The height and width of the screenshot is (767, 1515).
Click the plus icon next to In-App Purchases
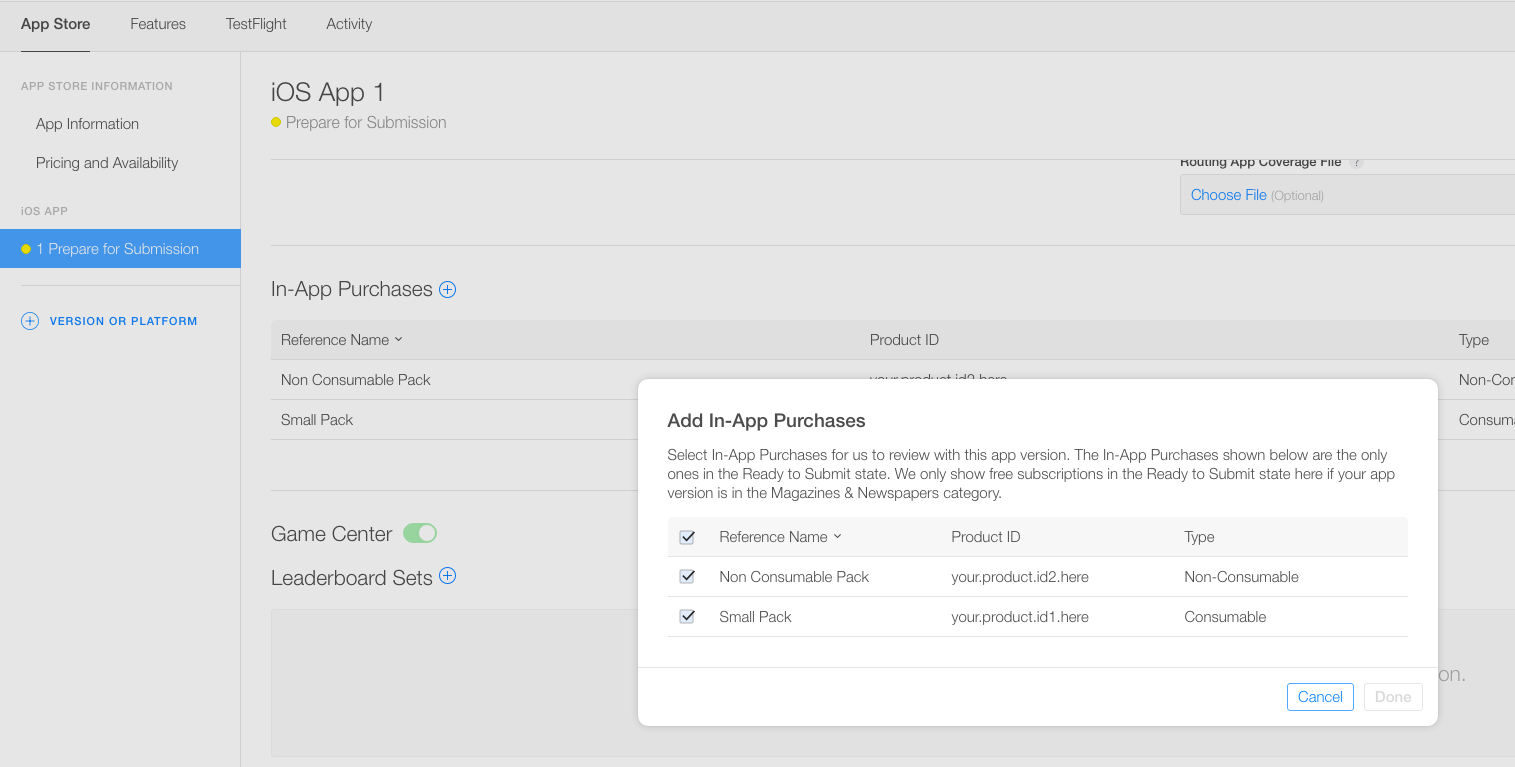click(447, 289)
